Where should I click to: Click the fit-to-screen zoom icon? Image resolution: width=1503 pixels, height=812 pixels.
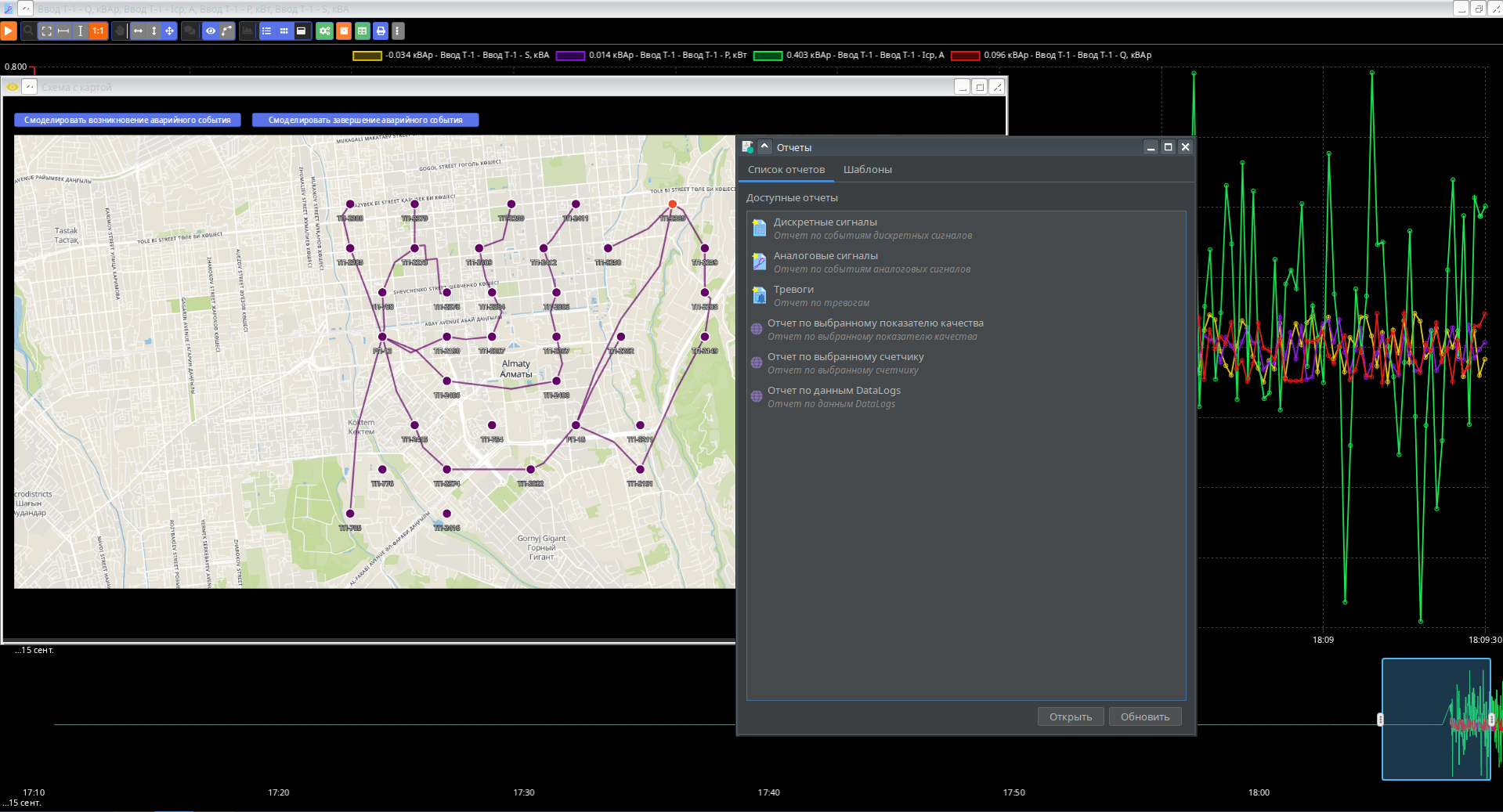pyautogui.click(x=46, y=31)
